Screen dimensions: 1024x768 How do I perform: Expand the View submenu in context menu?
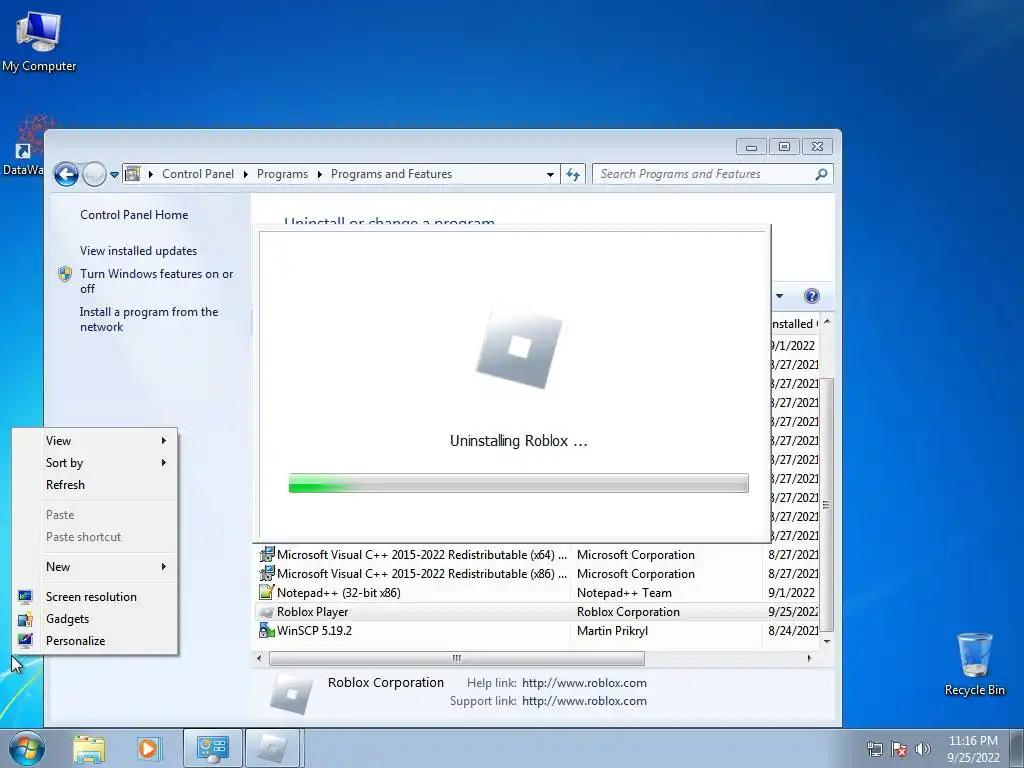[x=95, y=441]
